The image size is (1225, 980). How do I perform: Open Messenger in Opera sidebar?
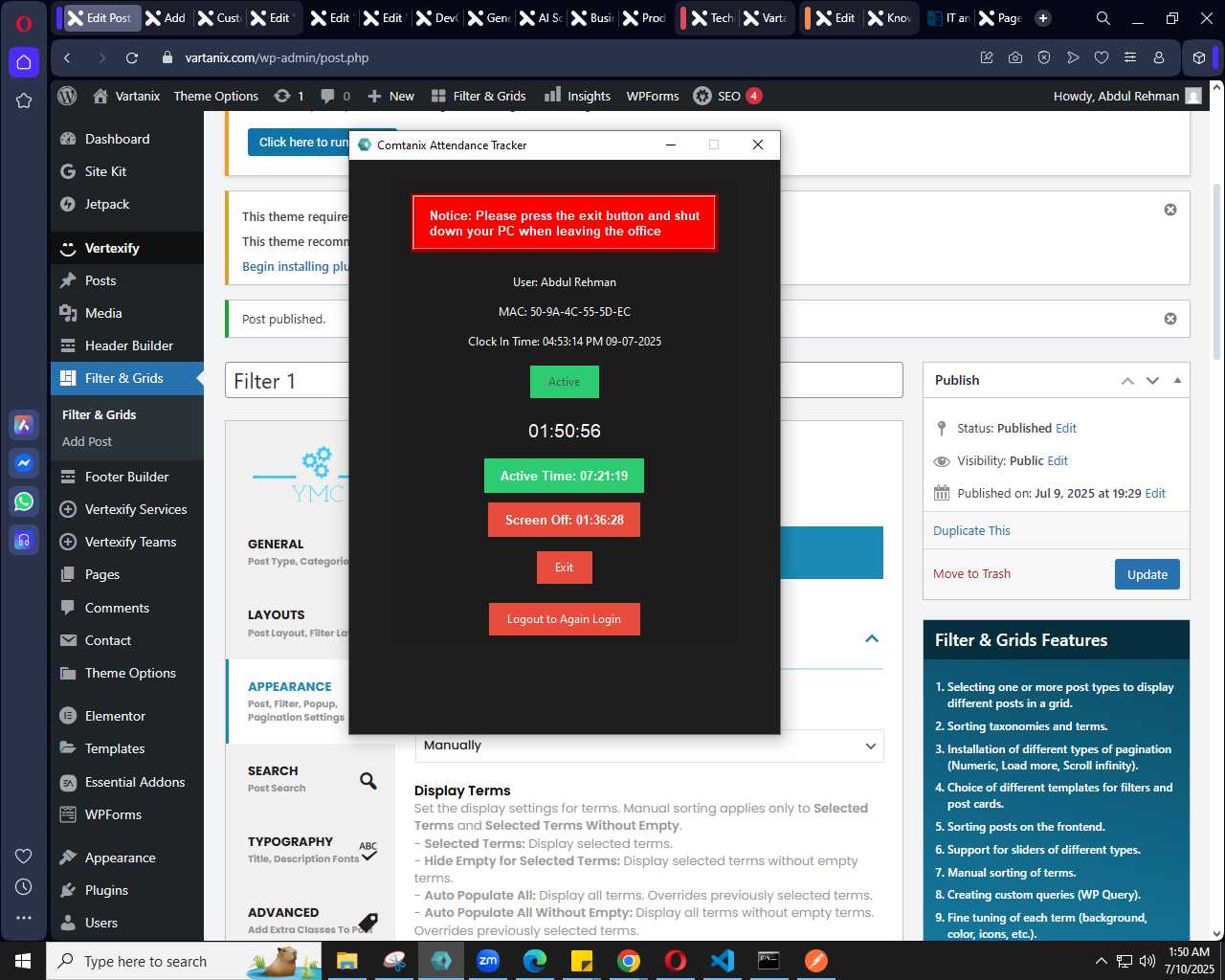pyautogui.click(x=24, y=463)
